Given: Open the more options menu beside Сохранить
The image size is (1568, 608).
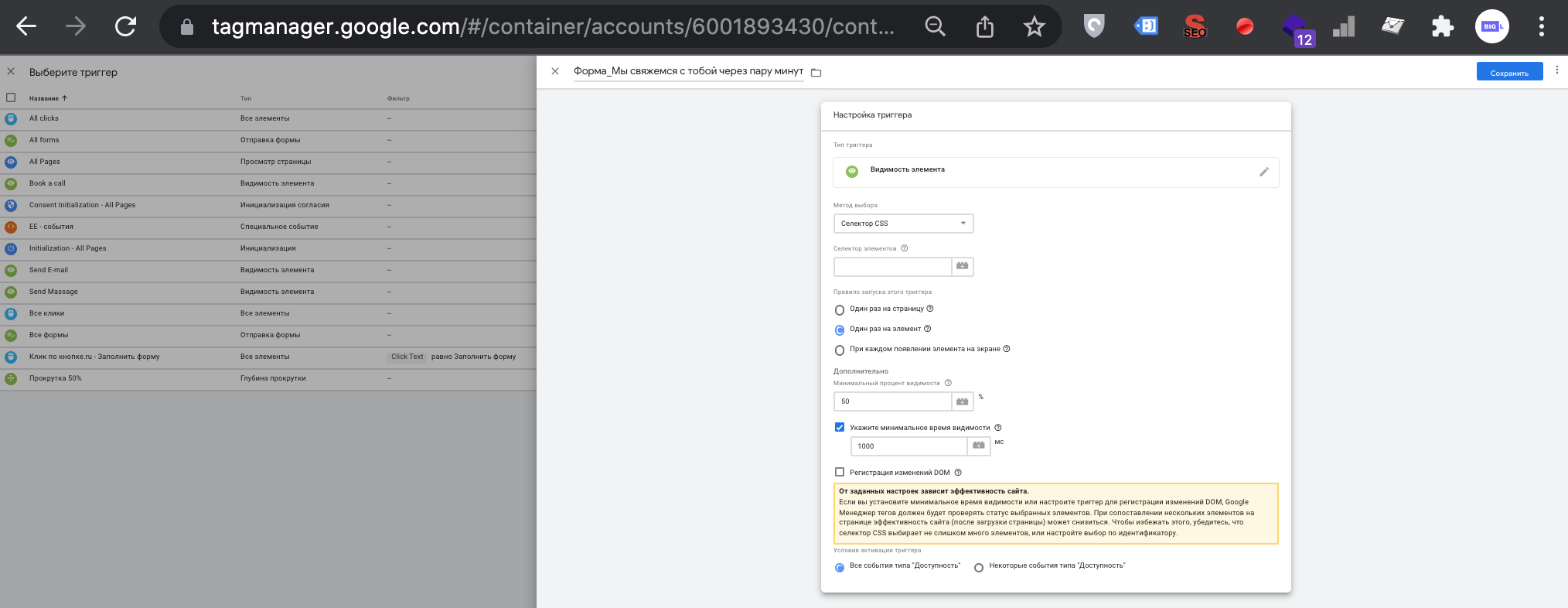Looking at the screenshot, I should pos(1556,70).
